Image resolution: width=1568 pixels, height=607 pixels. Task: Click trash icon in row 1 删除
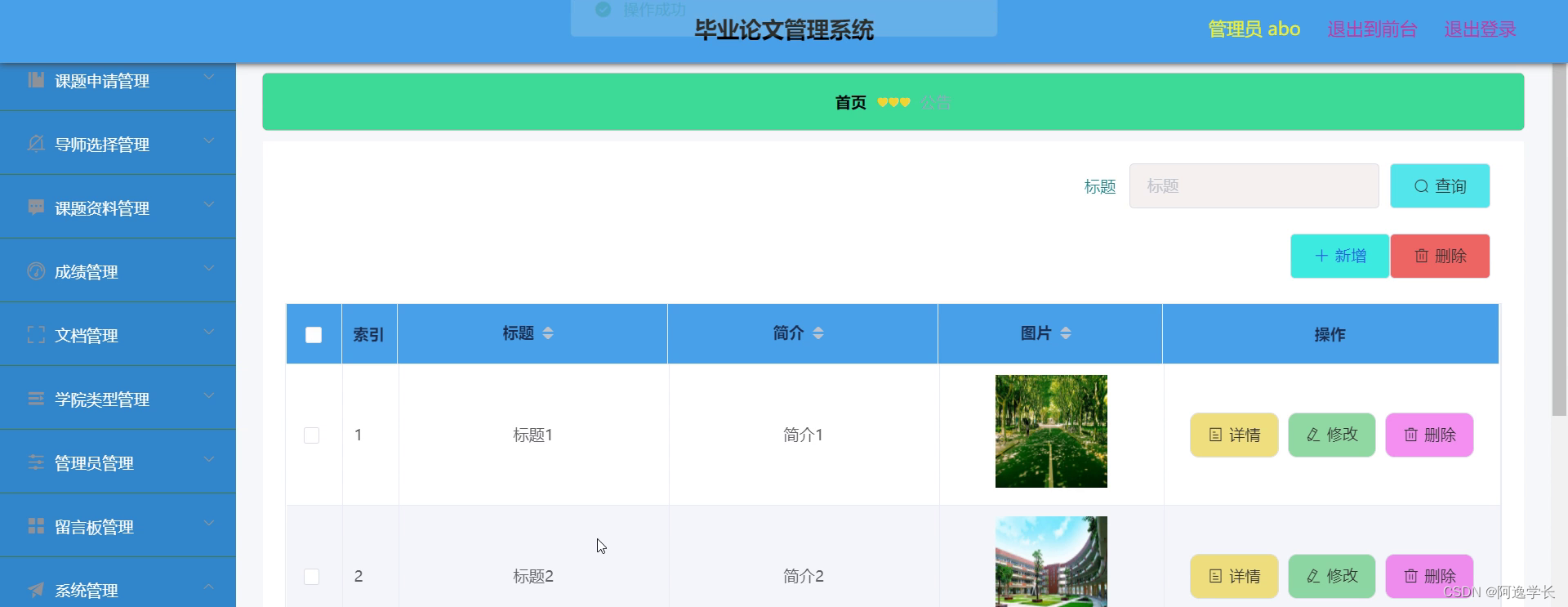pyautogui.click(x=1410, y=435)
